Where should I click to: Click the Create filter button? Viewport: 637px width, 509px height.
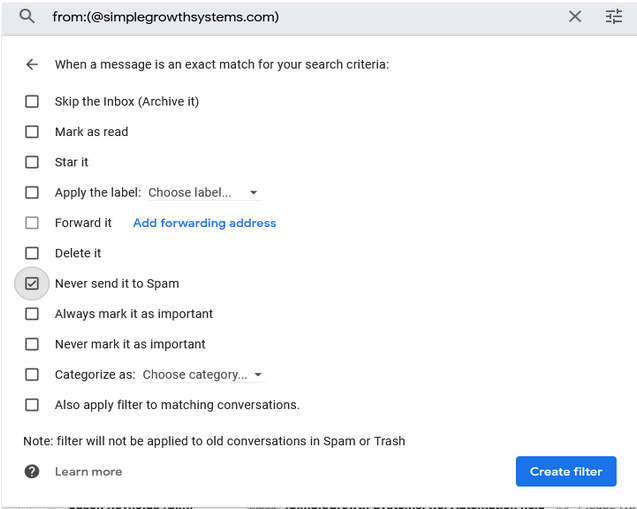(x=566, y=471)
